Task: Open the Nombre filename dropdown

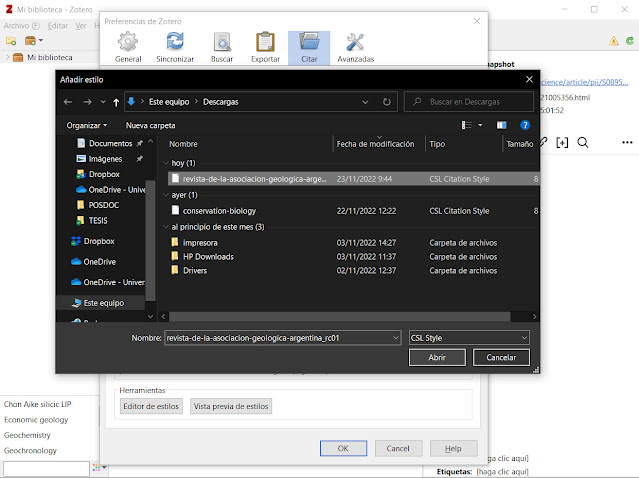Action: [395, 338]
